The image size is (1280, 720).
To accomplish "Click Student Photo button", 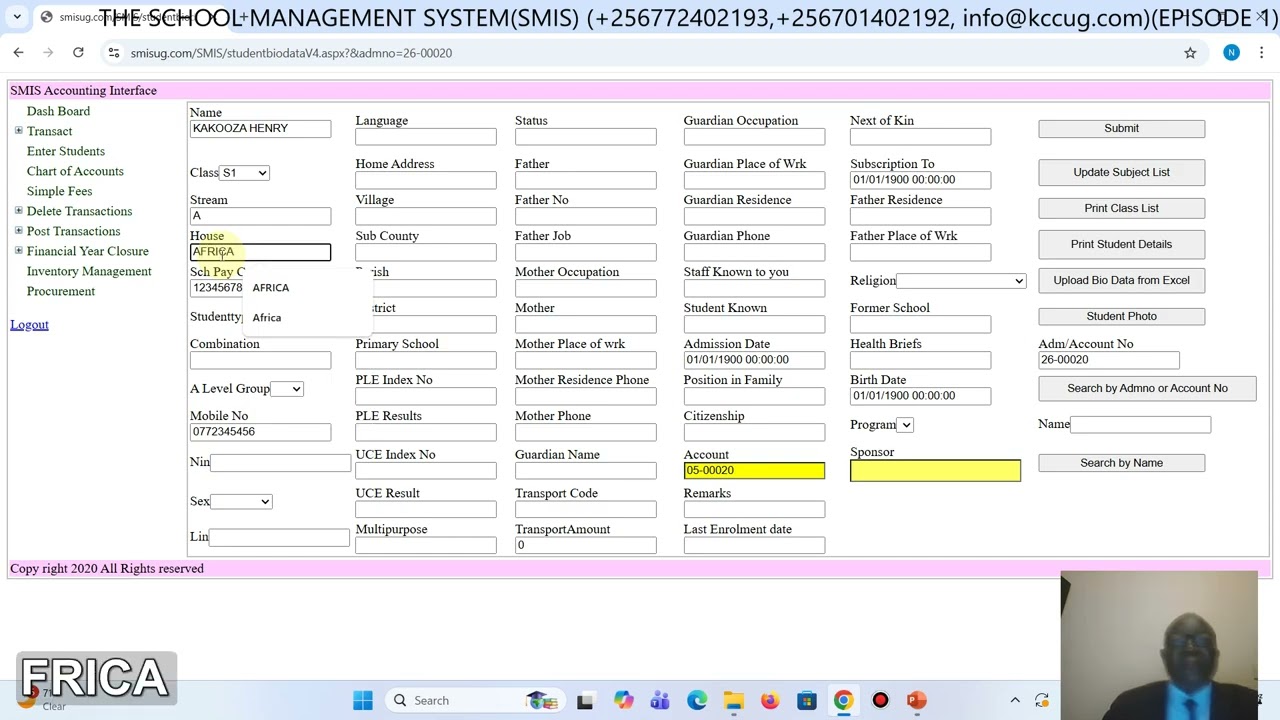I will tap(1121, 316).
